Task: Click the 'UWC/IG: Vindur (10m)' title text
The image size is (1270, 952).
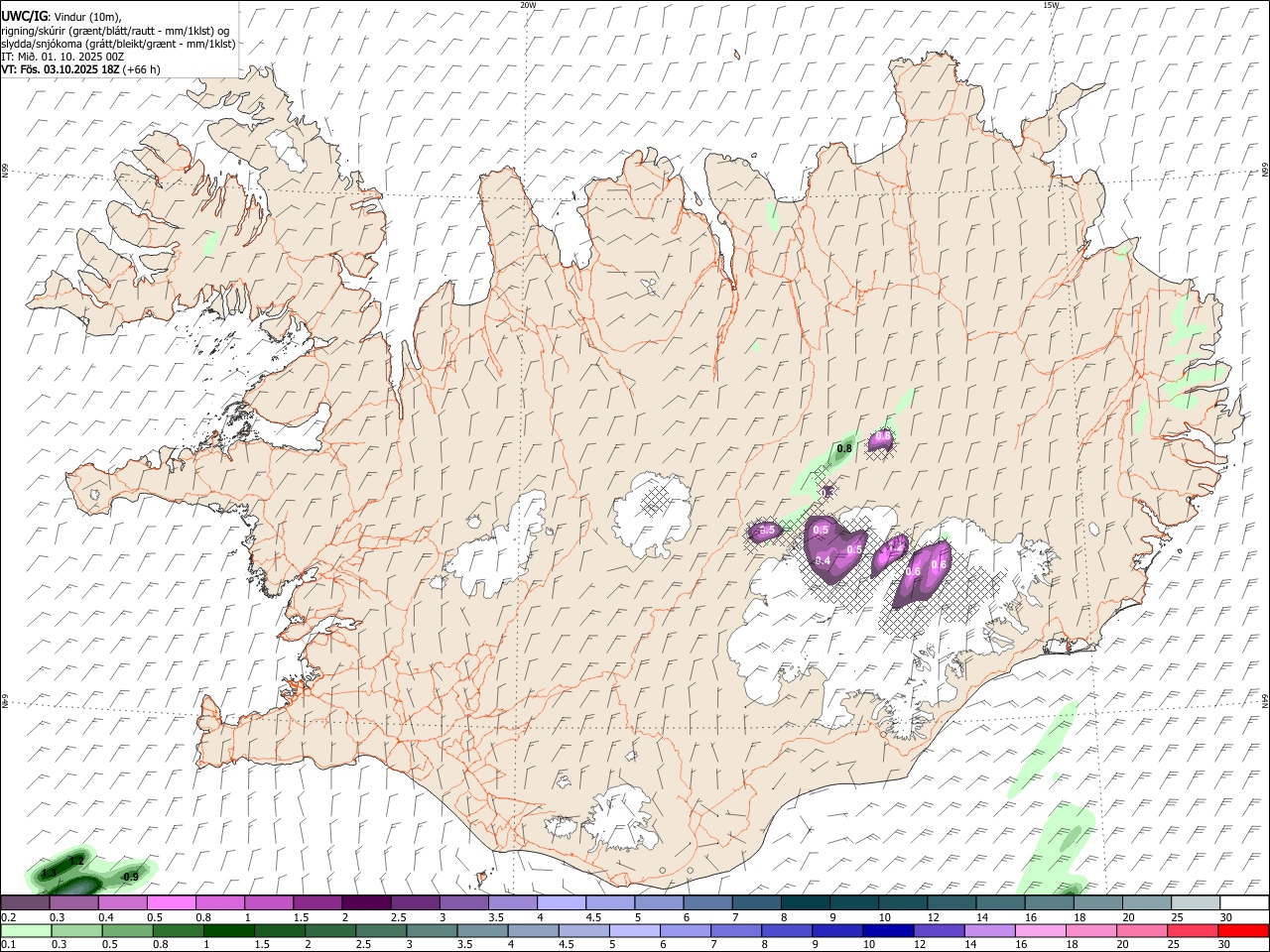Action: click(x=61, y=17)
